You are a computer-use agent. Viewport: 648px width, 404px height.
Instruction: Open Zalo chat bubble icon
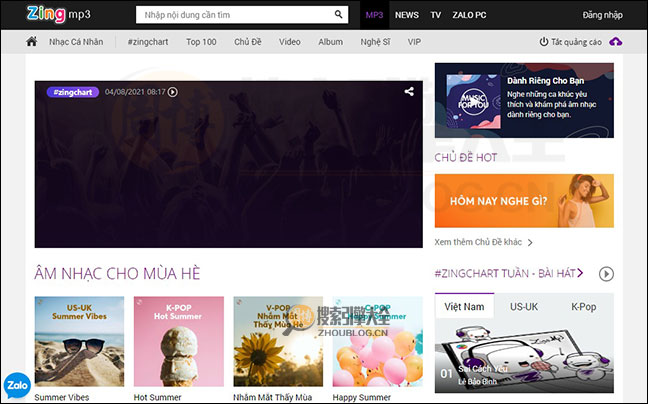coord(17,385)
